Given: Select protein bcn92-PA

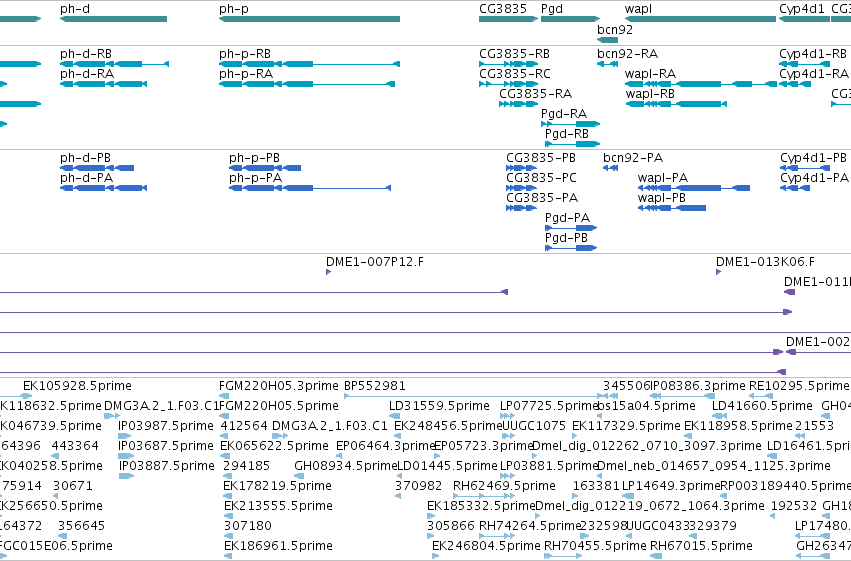Looking at the screenshot, I should pos(611,168).
